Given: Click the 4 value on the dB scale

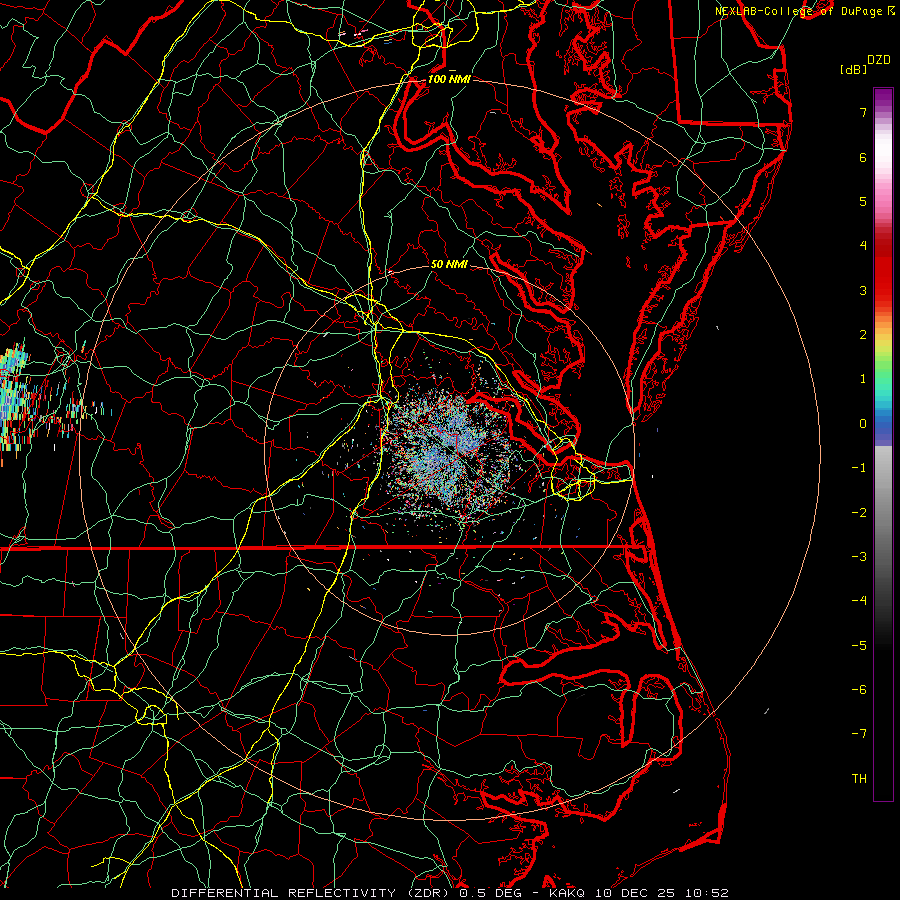Looking at the screenshot, I should tap(863, 246).
